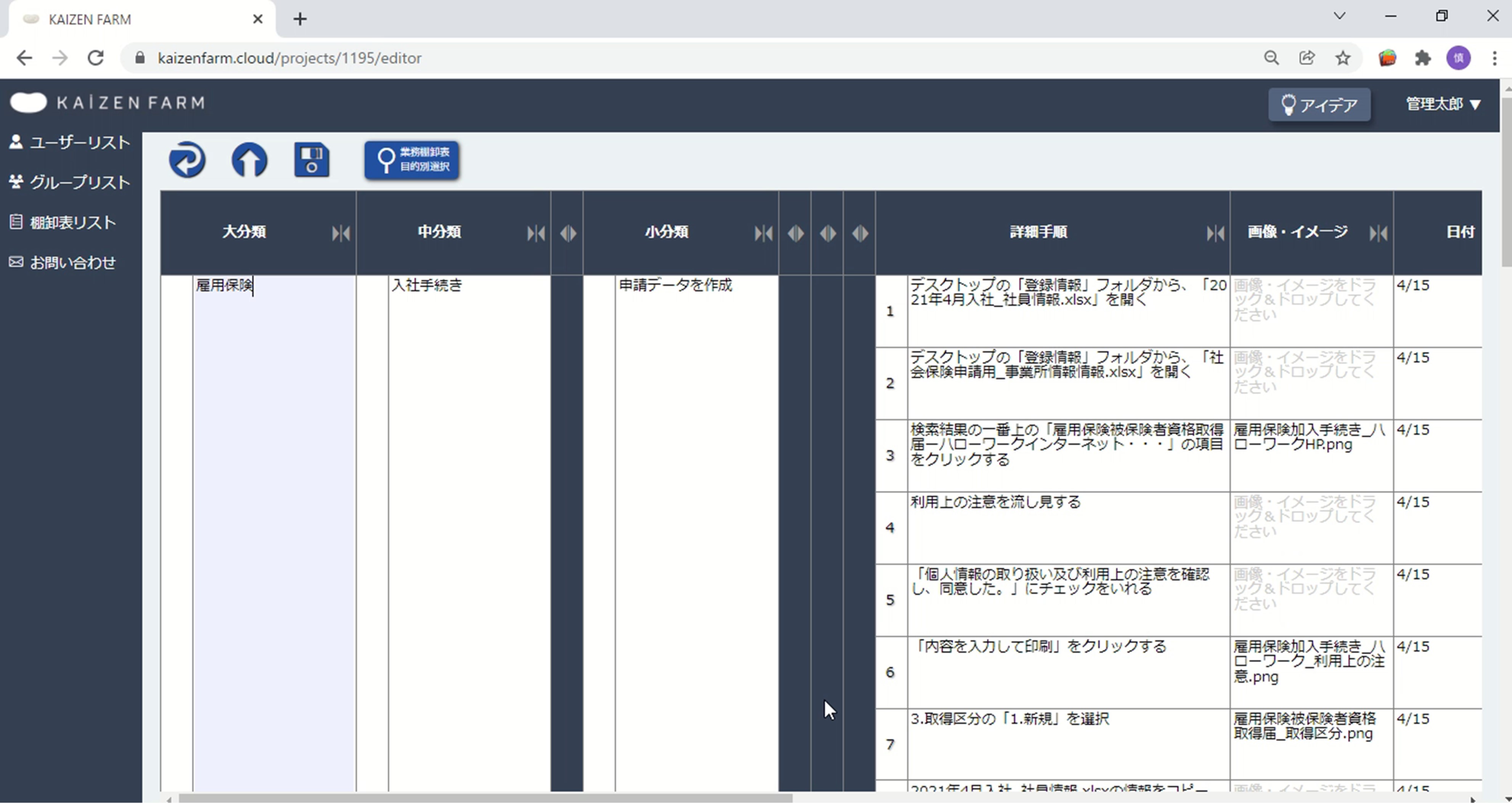The height and width of the screenshot is (803, 1512).
Task: Open グループリスト in the sidebar
Action: click(70, 183)
